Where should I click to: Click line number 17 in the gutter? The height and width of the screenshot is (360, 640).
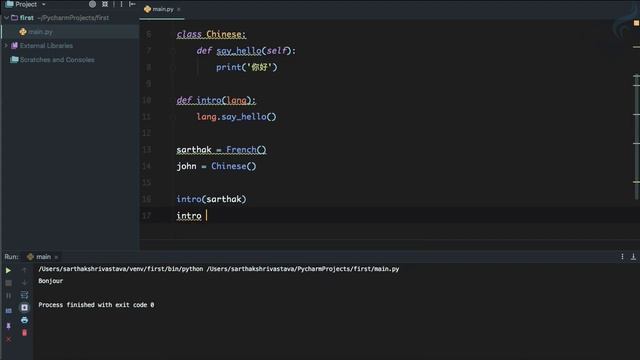pyautogui.click(x=147, y=216)
